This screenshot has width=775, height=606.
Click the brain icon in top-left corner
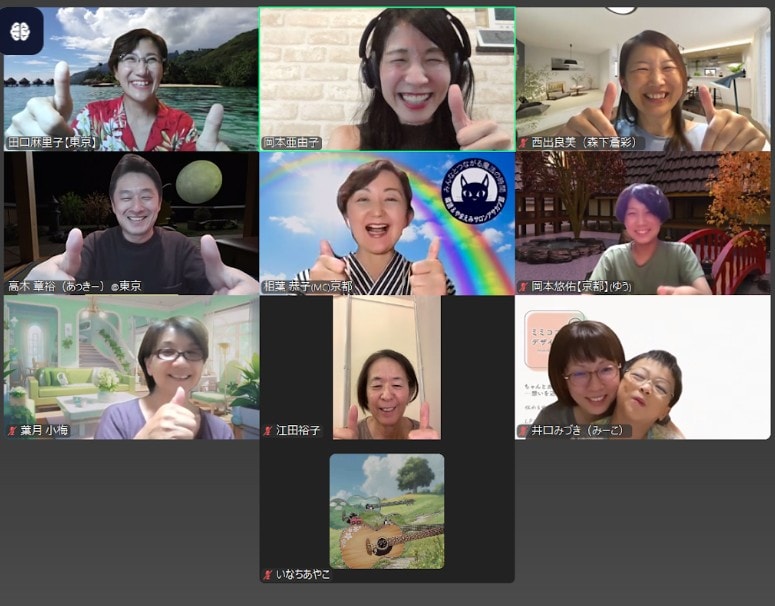(21, 30)
